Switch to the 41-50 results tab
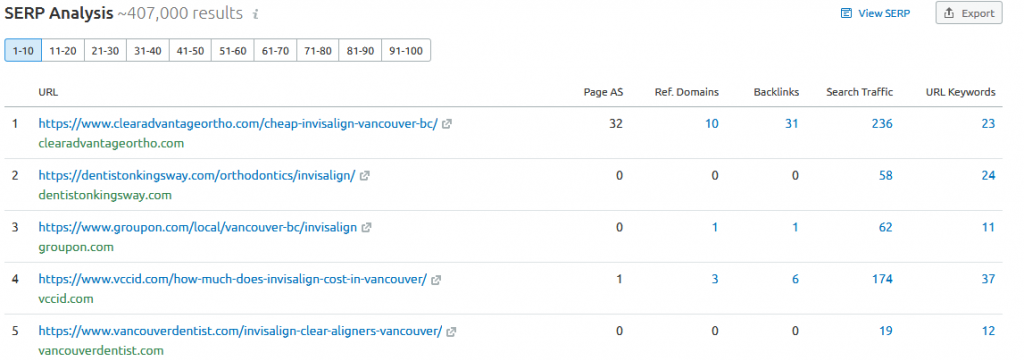 (x=190, y=51)
